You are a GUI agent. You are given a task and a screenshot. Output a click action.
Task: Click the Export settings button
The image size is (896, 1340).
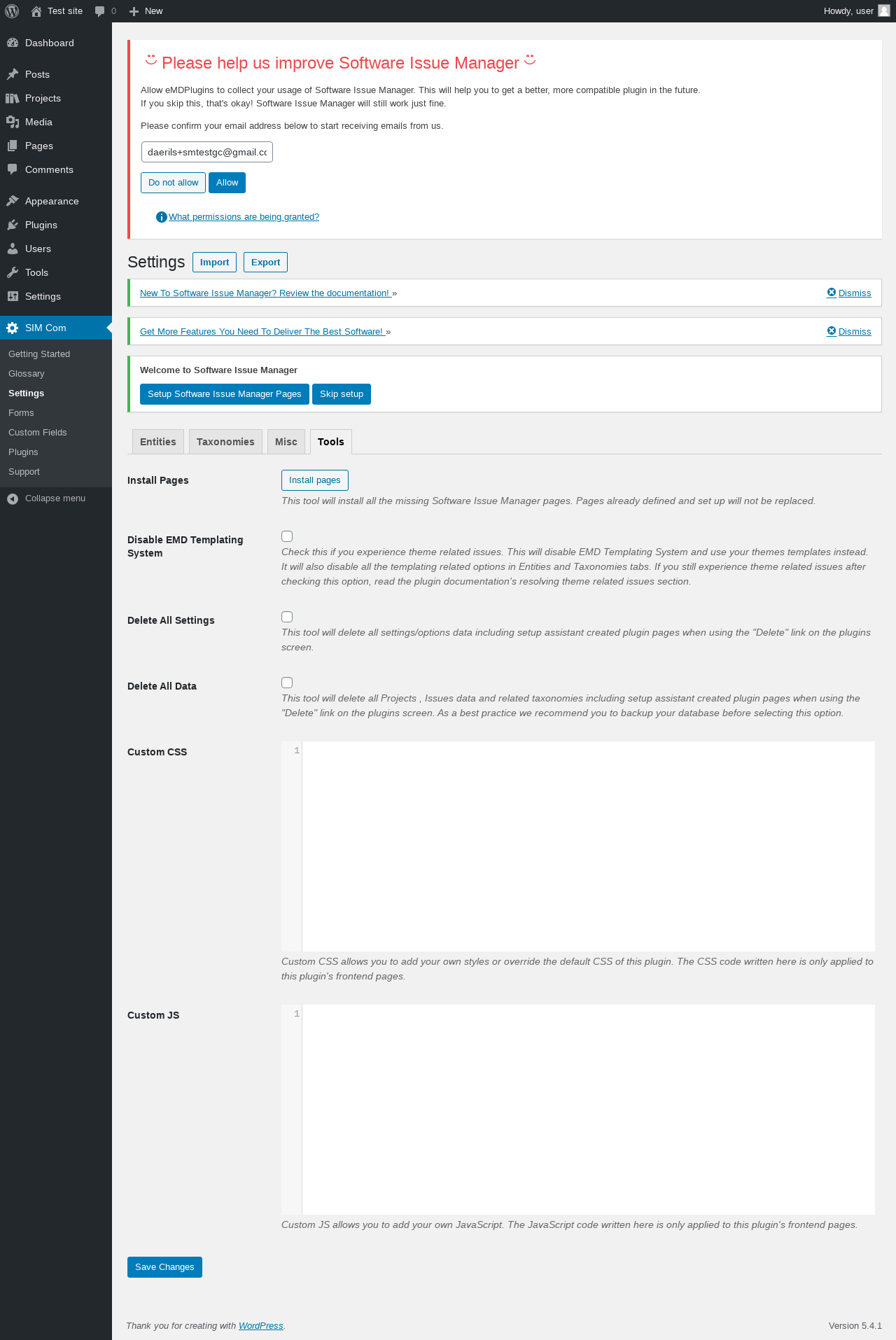(265, 263)
